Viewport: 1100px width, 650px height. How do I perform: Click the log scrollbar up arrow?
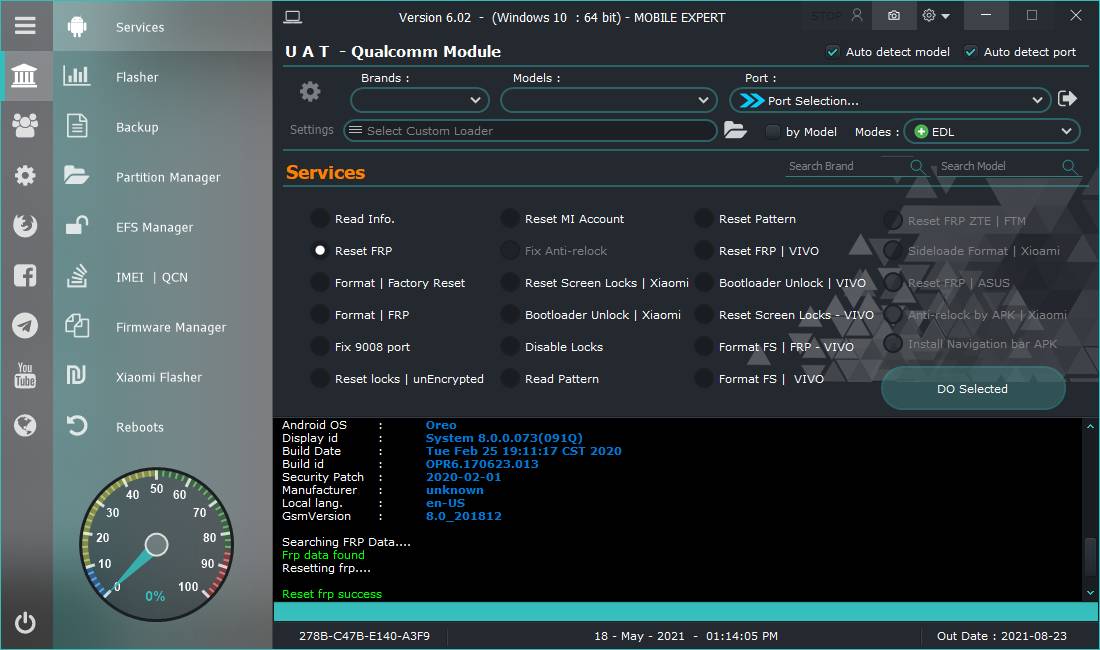[1089, 426]
